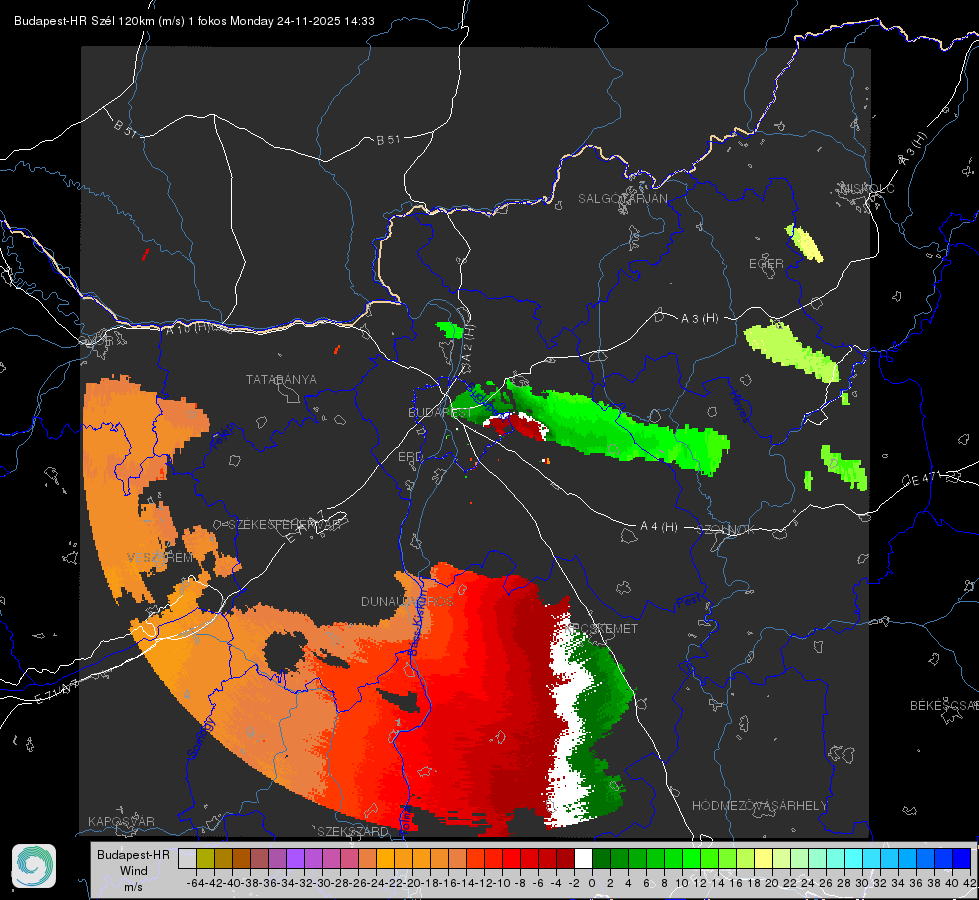The width and height of the screenshot is (979, 900).
Task: Click the TATABÁNYA city label
Action: [281, 380]
